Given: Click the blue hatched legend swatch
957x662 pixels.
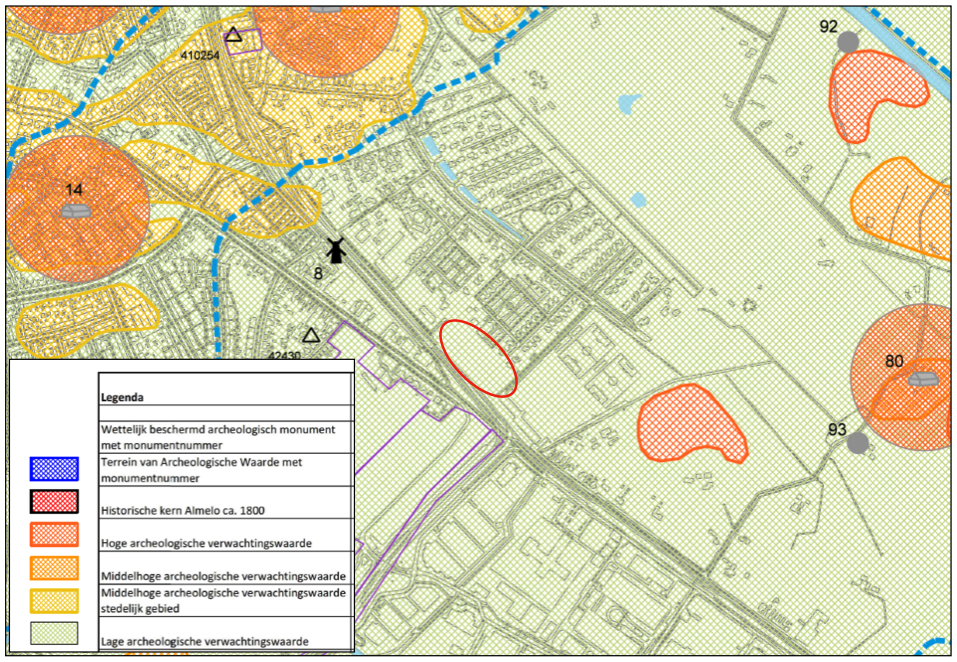Looking at the screenshot, I should point(54,469).
